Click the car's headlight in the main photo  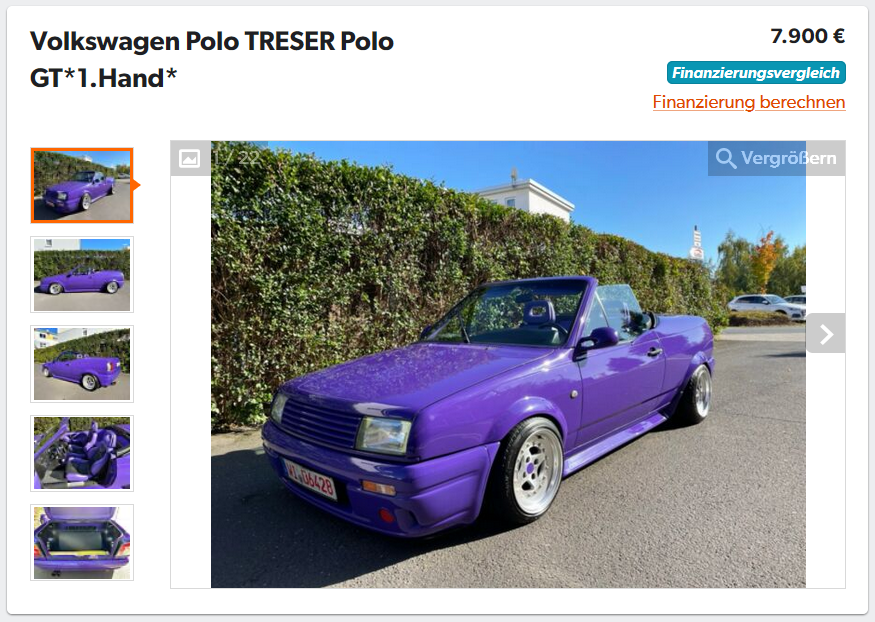point(384,435)
